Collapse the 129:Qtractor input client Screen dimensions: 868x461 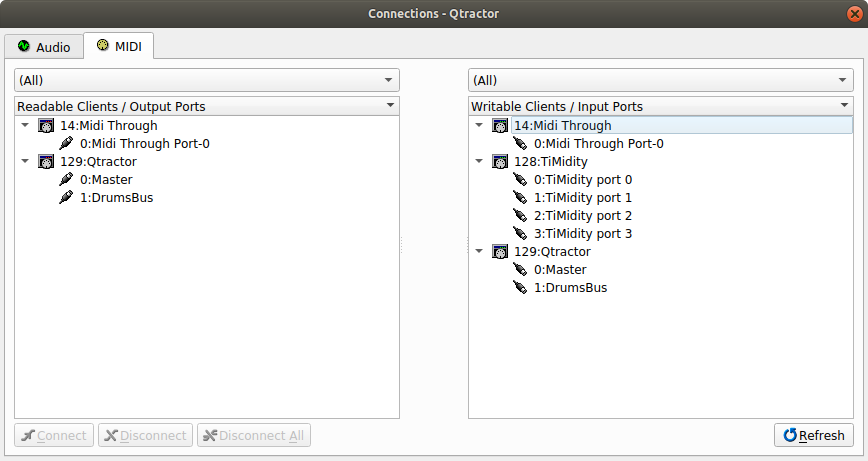pos(479,251)
